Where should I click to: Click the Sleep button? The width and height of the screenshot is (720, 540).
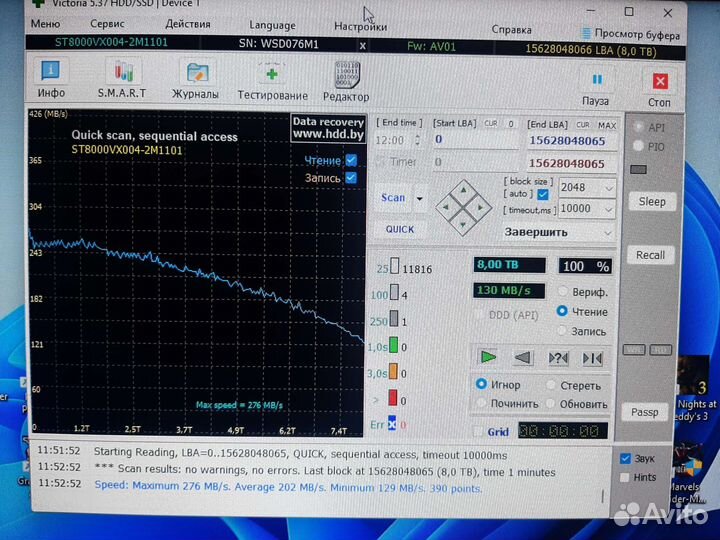click(x=652, y=202)
